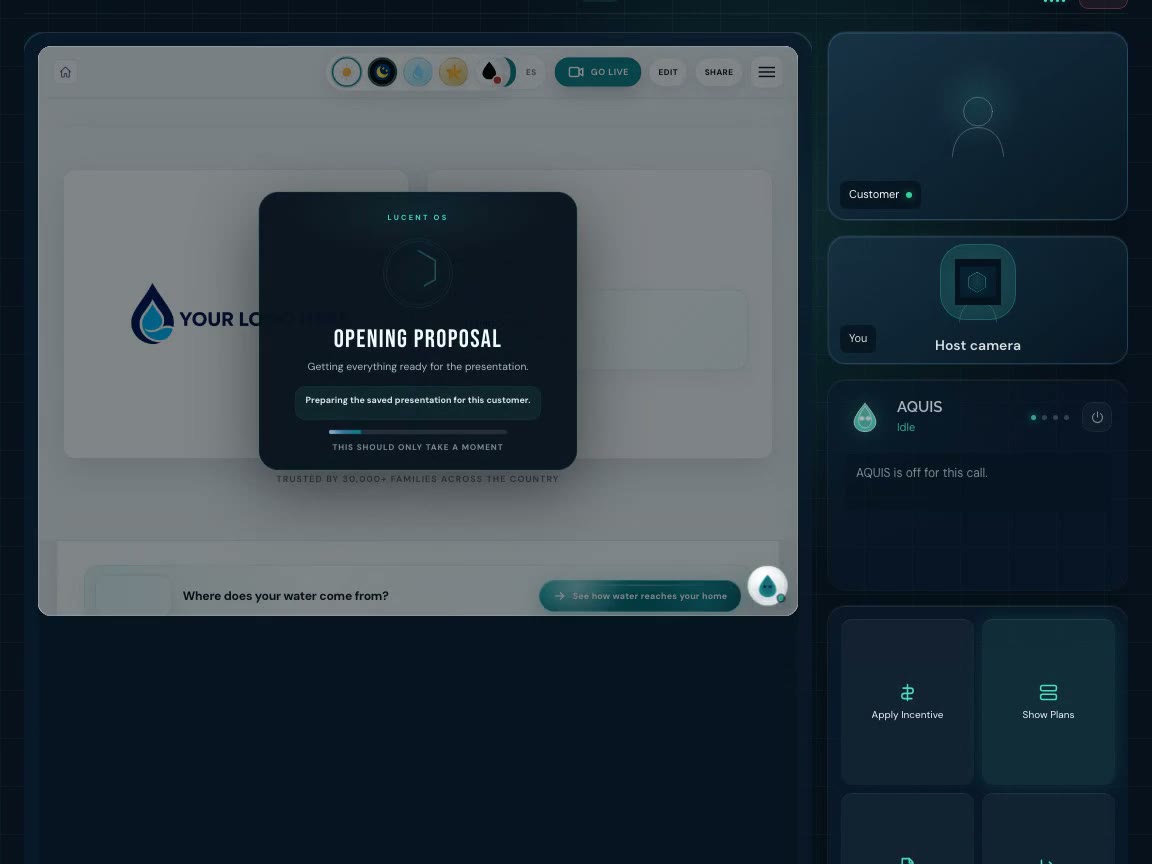Click the Show Plans stacked icon
The width and height of the screenshot is (1152, 864).
click(1048, 692)
